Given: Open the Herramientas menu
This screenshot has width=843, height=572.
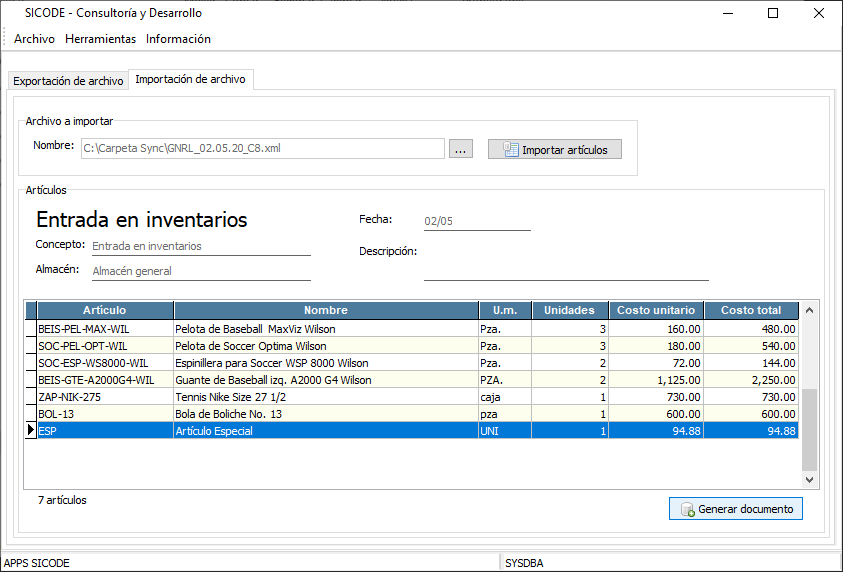Looking at the screenshot, I should pyautogui.click(x=100, y=39).
